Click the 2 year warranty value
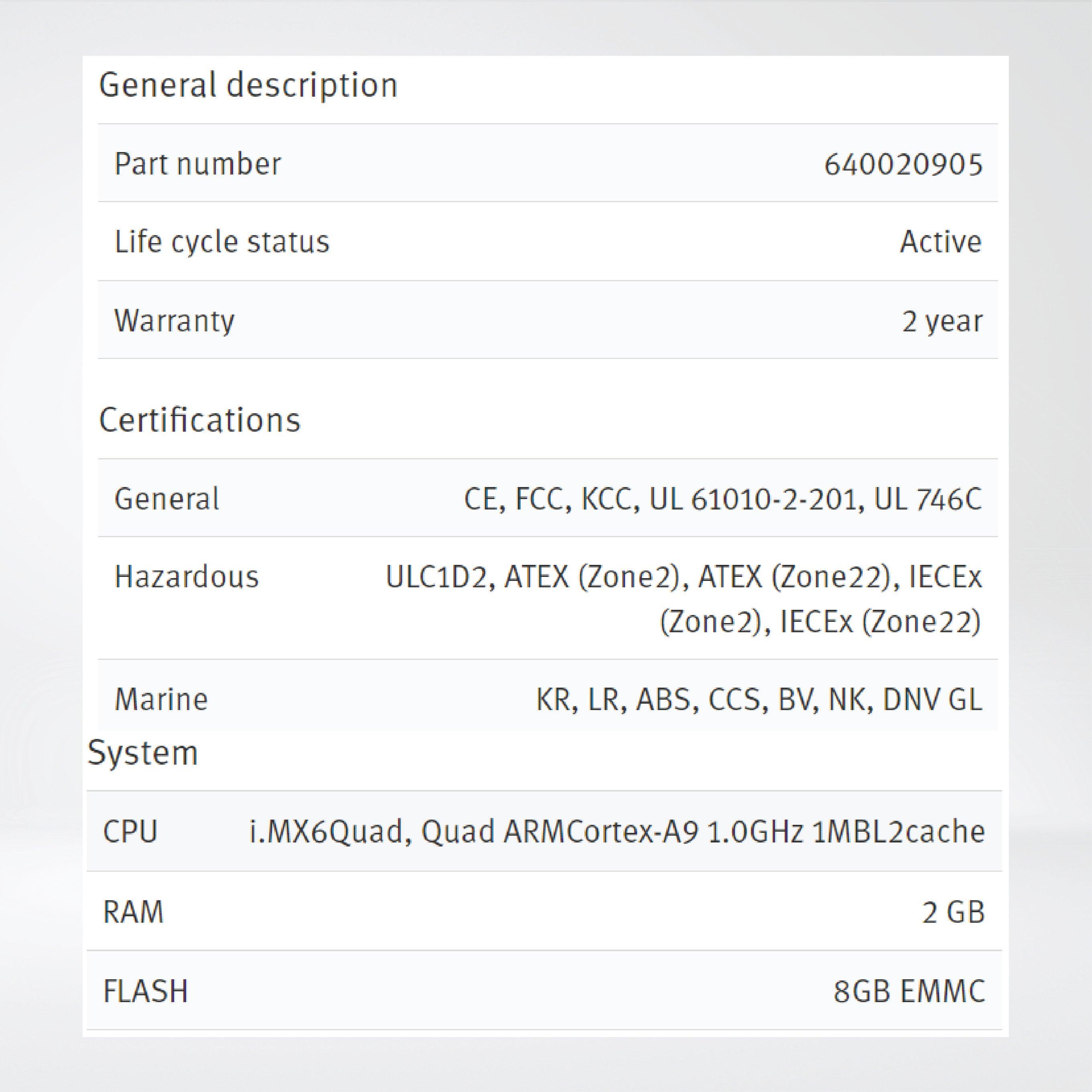 pyautogui.click(x=942, y=321)
